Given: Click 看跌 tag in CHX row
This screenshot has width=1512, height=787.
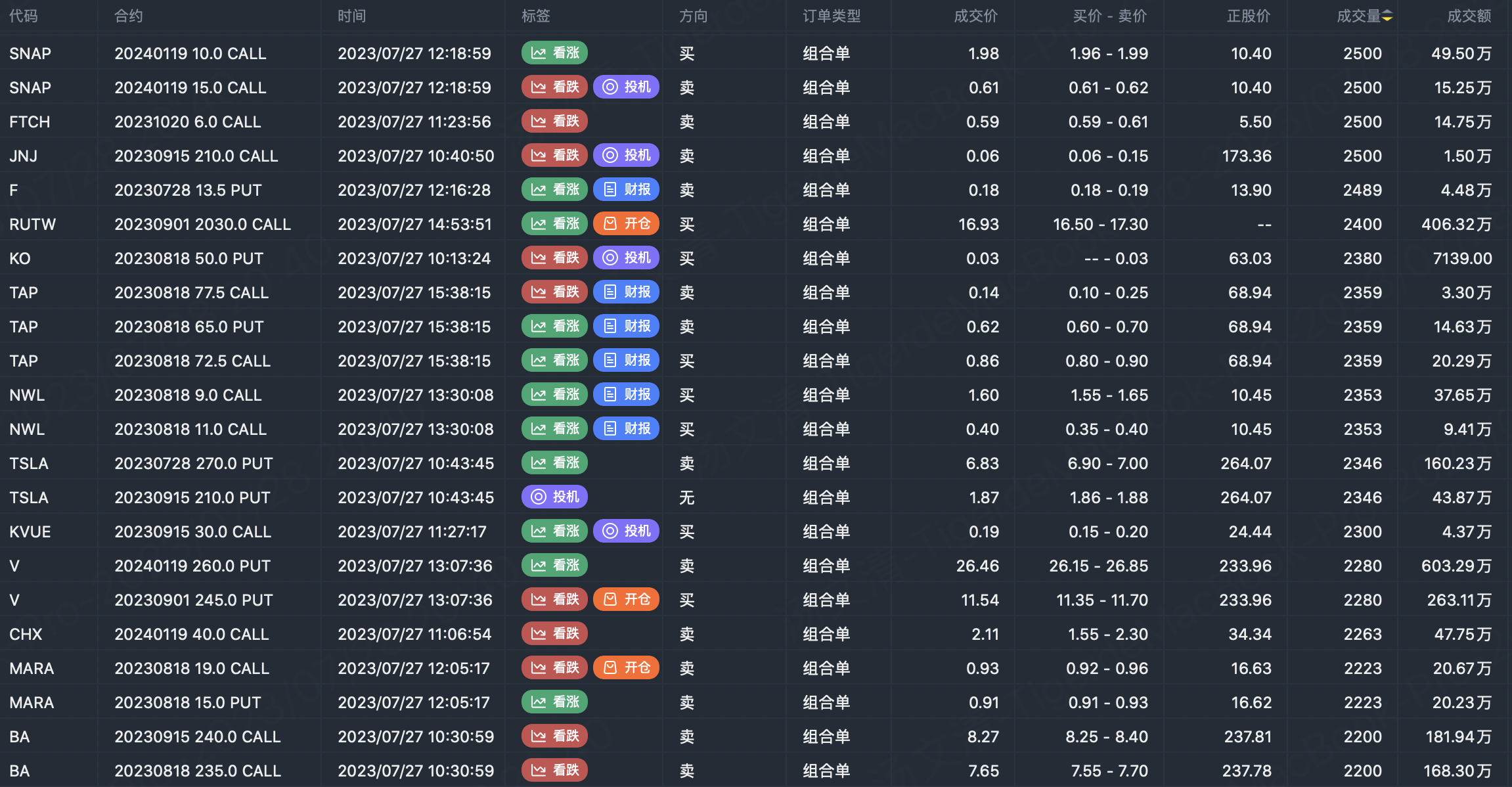Looking at the screenshot, I should [554, 634].
